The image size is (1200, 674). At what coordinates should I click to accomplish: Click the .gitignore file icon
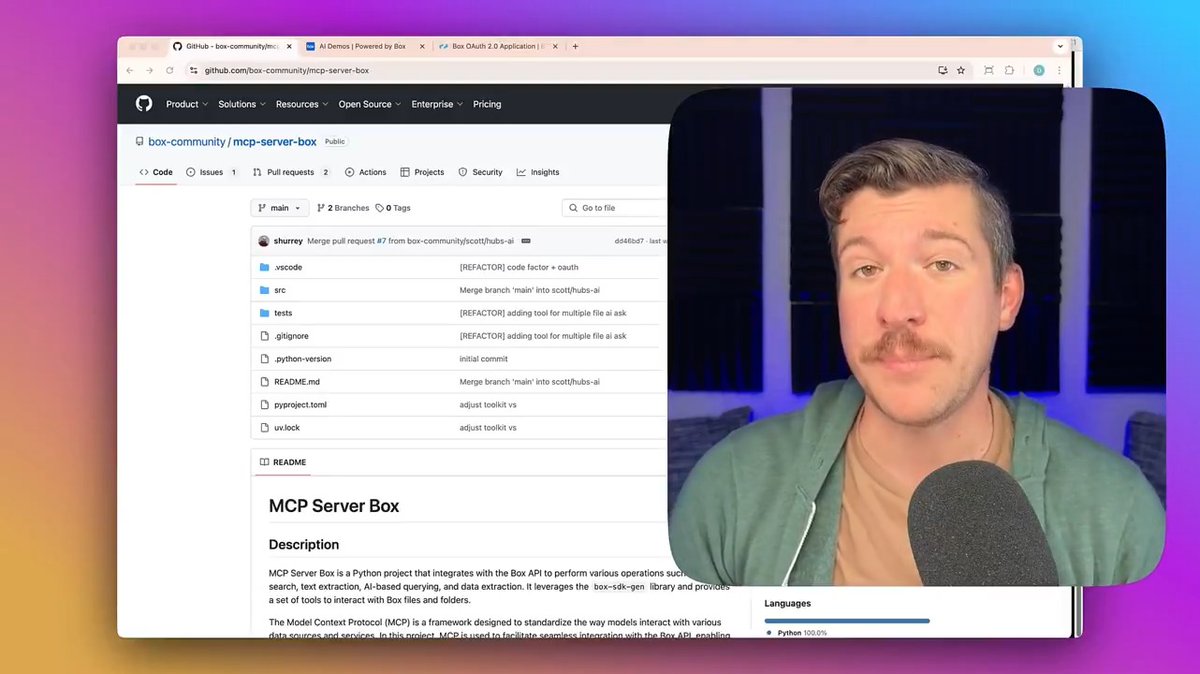click(265, 336)
